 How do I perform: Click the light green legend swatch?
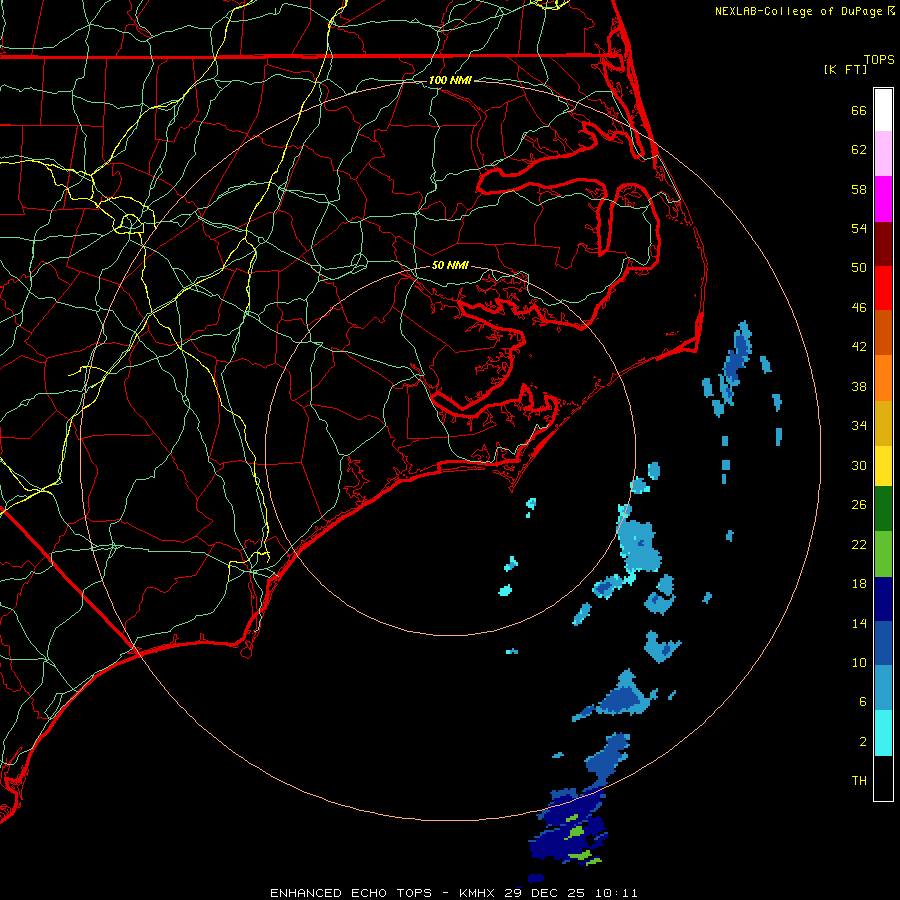coord(883,554)
